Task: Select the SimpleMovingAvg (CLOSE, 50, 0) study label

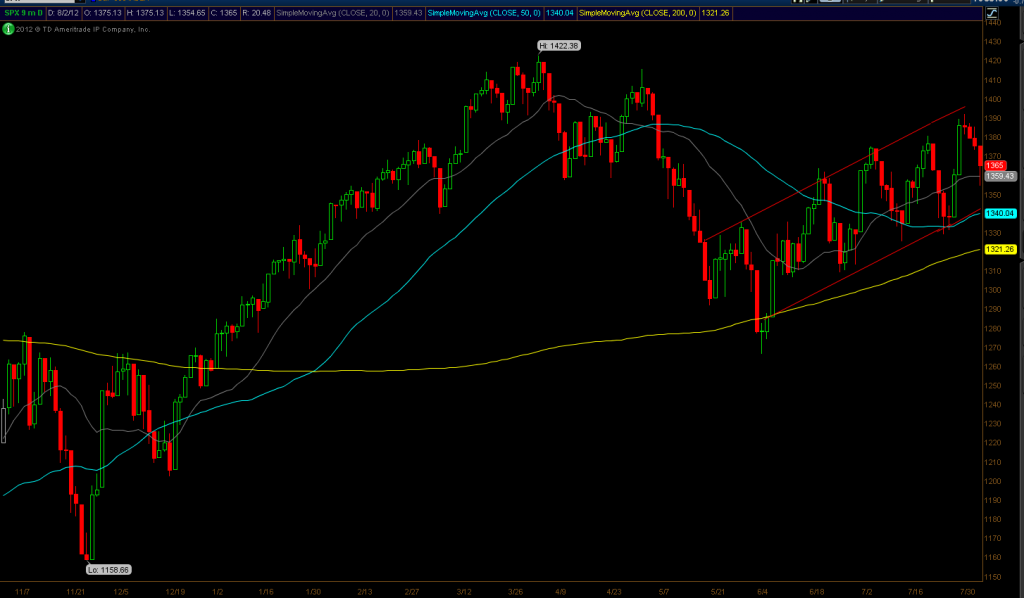Action: tap(484, 13)
